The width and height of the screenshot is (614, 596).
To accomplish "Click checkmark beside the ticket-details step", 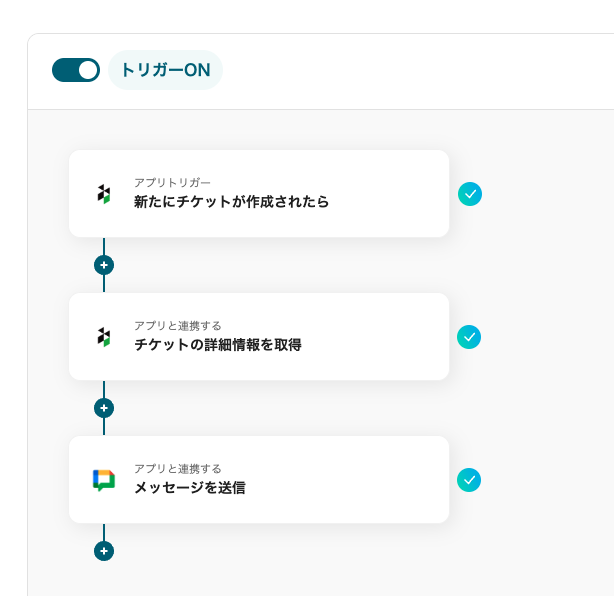I will pyautogui.click(x=470, y=337).
